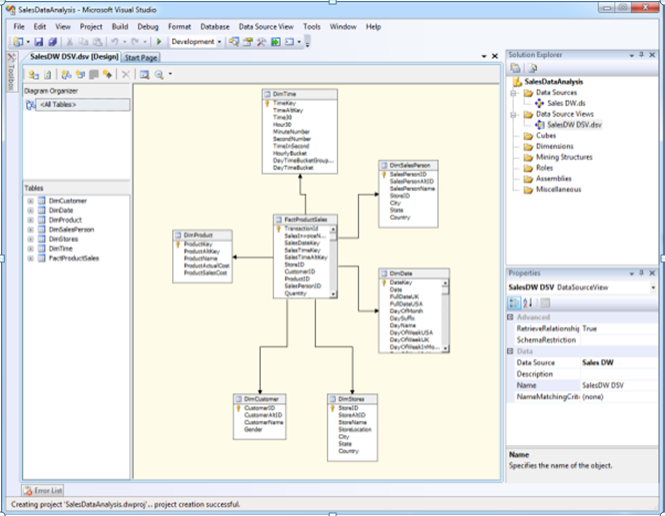
Task: Open the File menu
Action: tap(19, 27)
